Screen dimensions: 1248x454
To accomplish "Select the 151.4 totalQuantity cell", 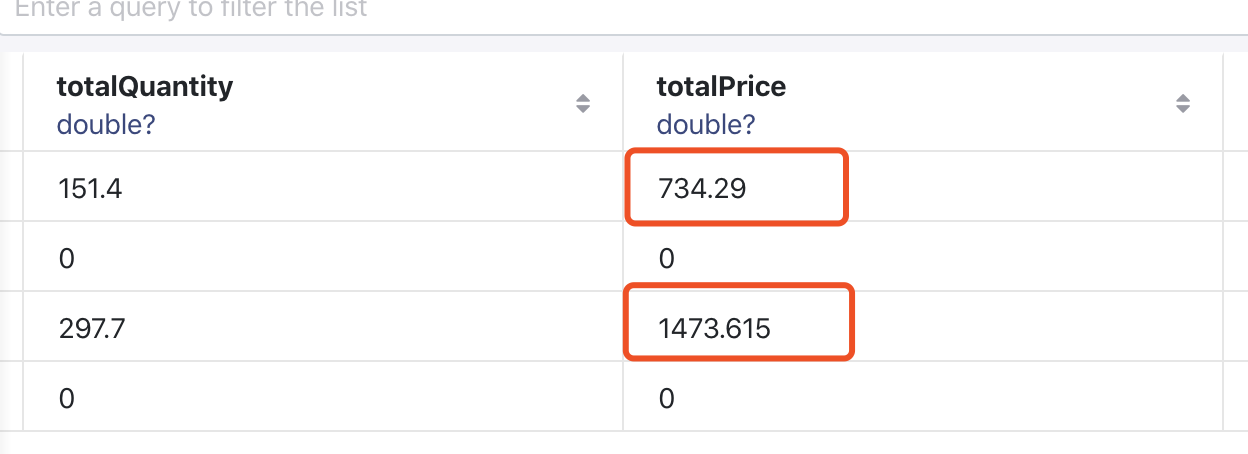I will pos(89,188).
